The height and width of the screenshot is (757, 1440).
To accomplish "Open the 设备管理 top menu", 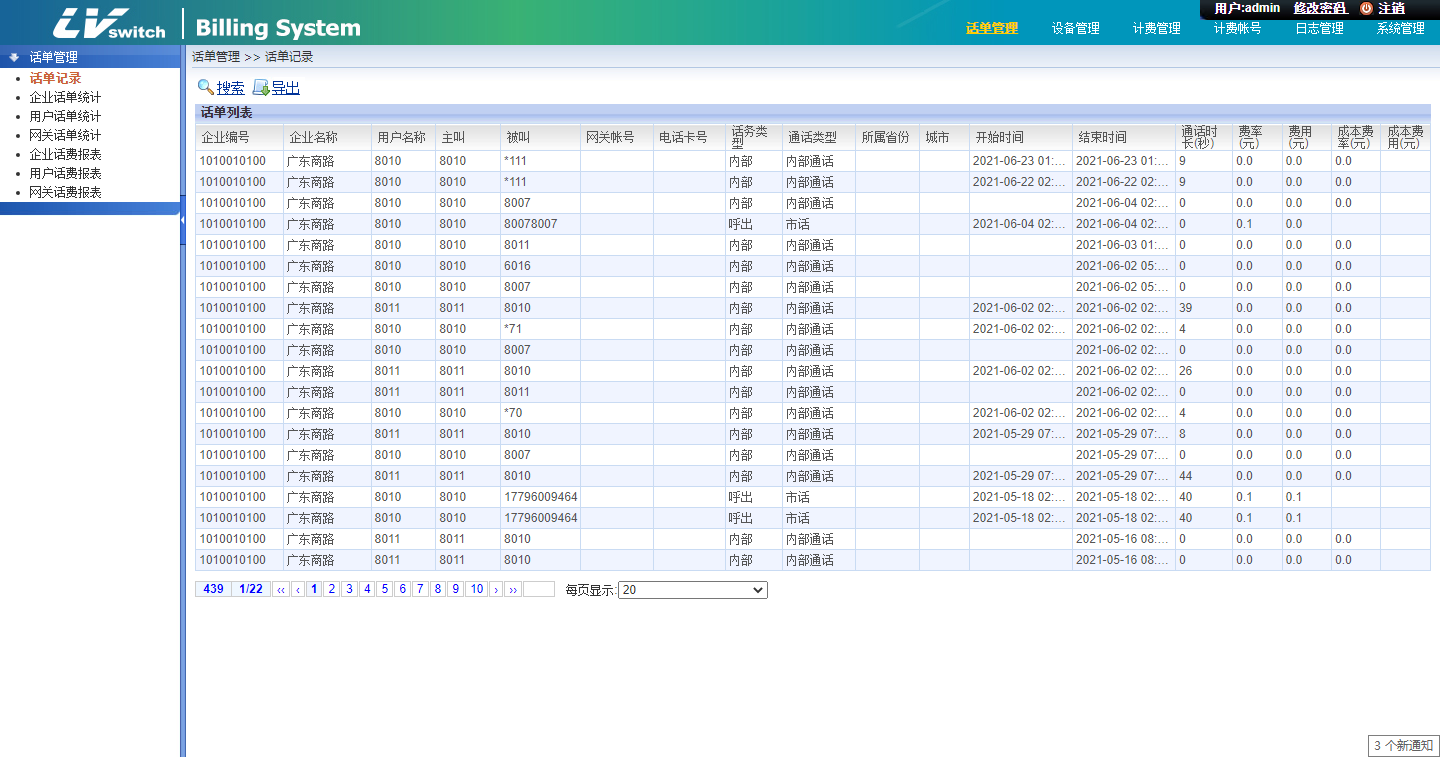I will click(1076, 28).
